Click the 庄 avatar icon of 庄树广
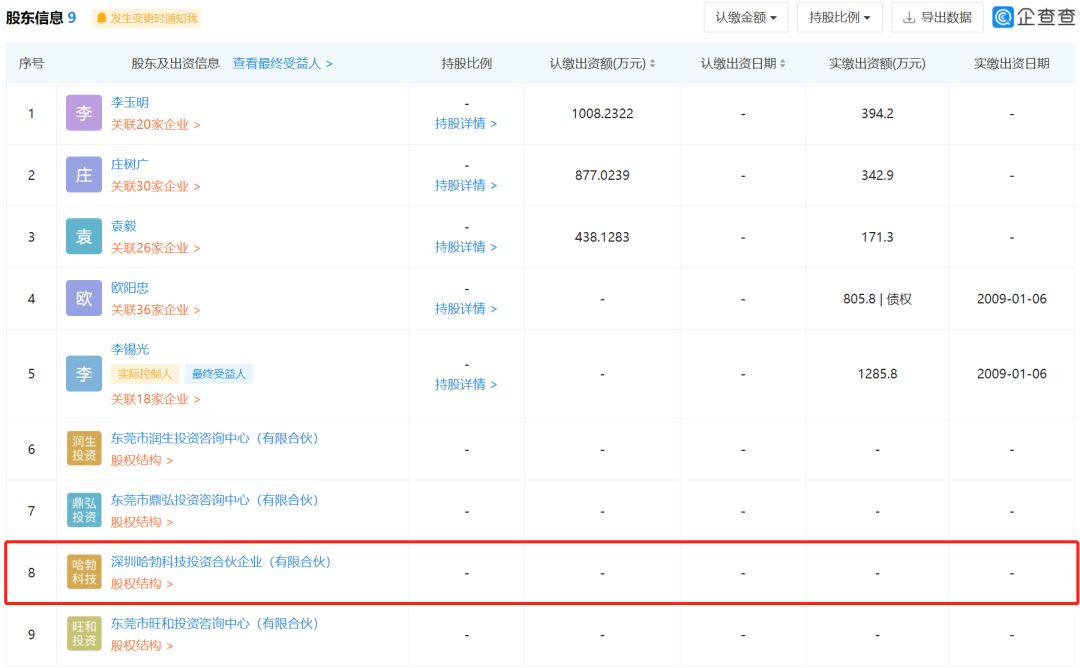Viewport: 1080px width, 668px height. point(83,175)
